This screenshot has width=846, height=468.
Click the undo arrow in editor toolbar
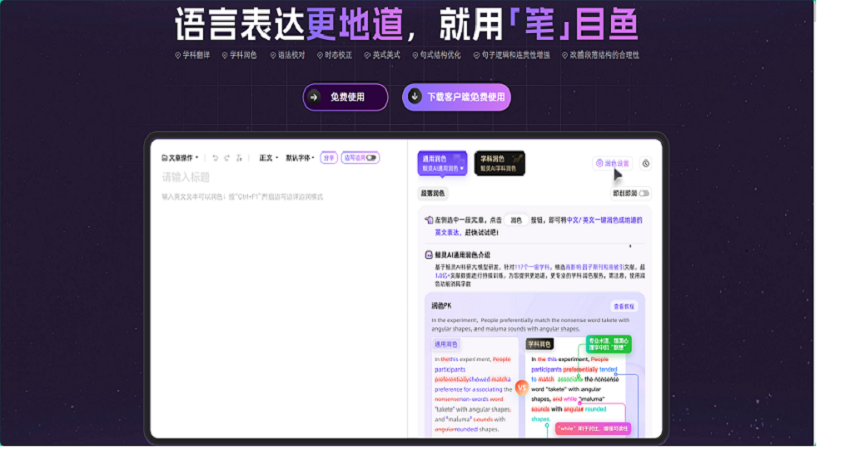(x=215, y=158)
